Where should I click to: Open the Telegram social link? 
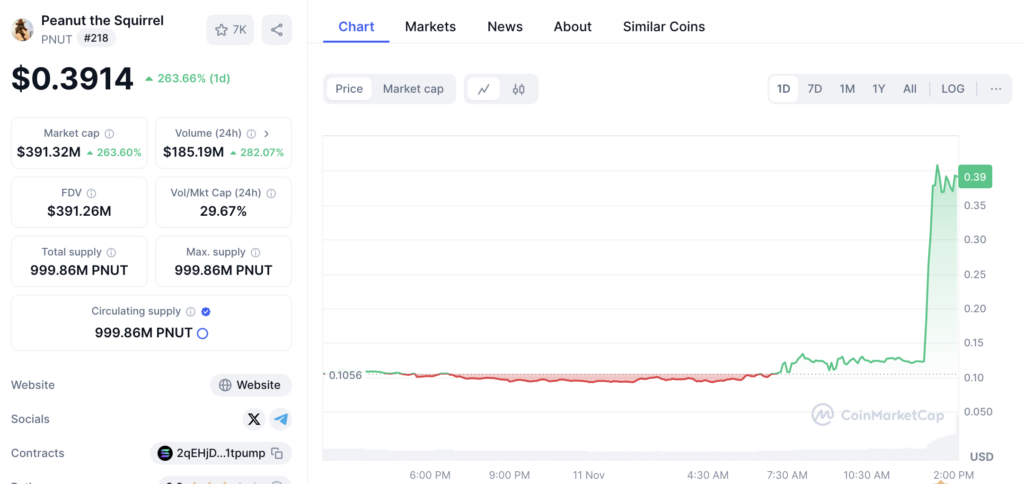click(281, 419)
